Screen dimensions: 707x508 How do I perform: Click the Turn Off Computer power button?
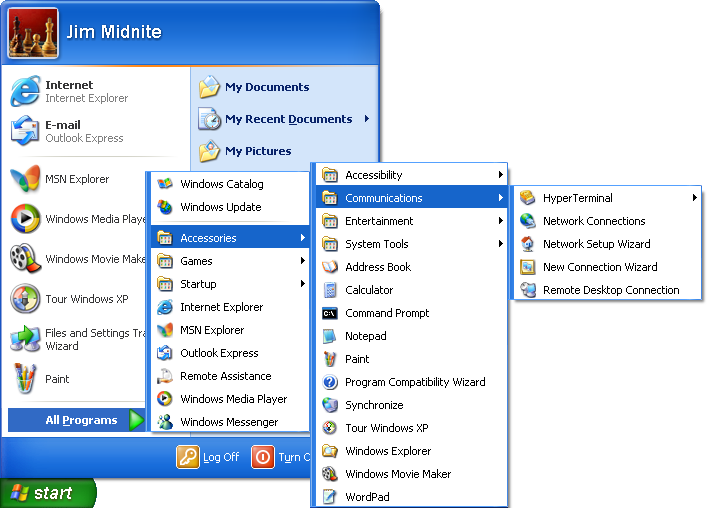[x=262, y=458]
